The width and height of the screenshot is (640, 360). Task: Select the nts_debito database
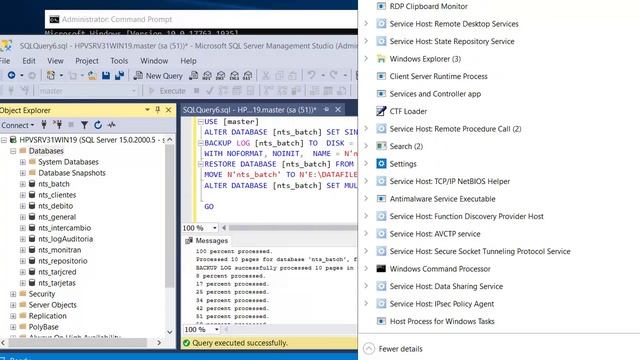(56, 206)
